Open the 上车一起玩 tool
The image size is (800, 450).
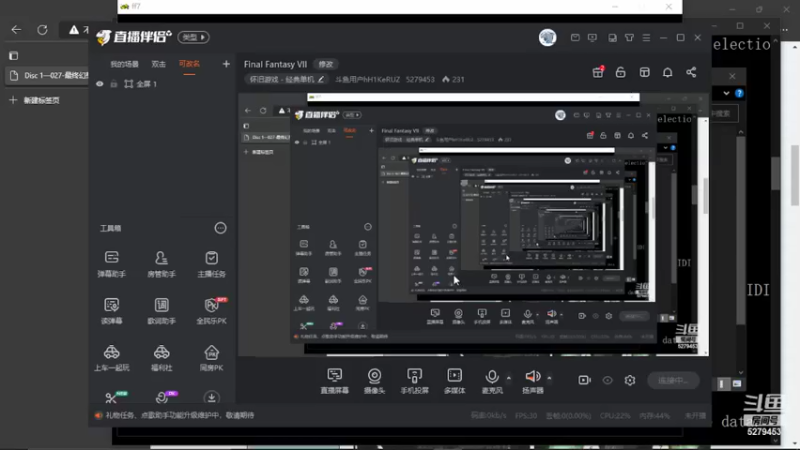coord(111,358)
